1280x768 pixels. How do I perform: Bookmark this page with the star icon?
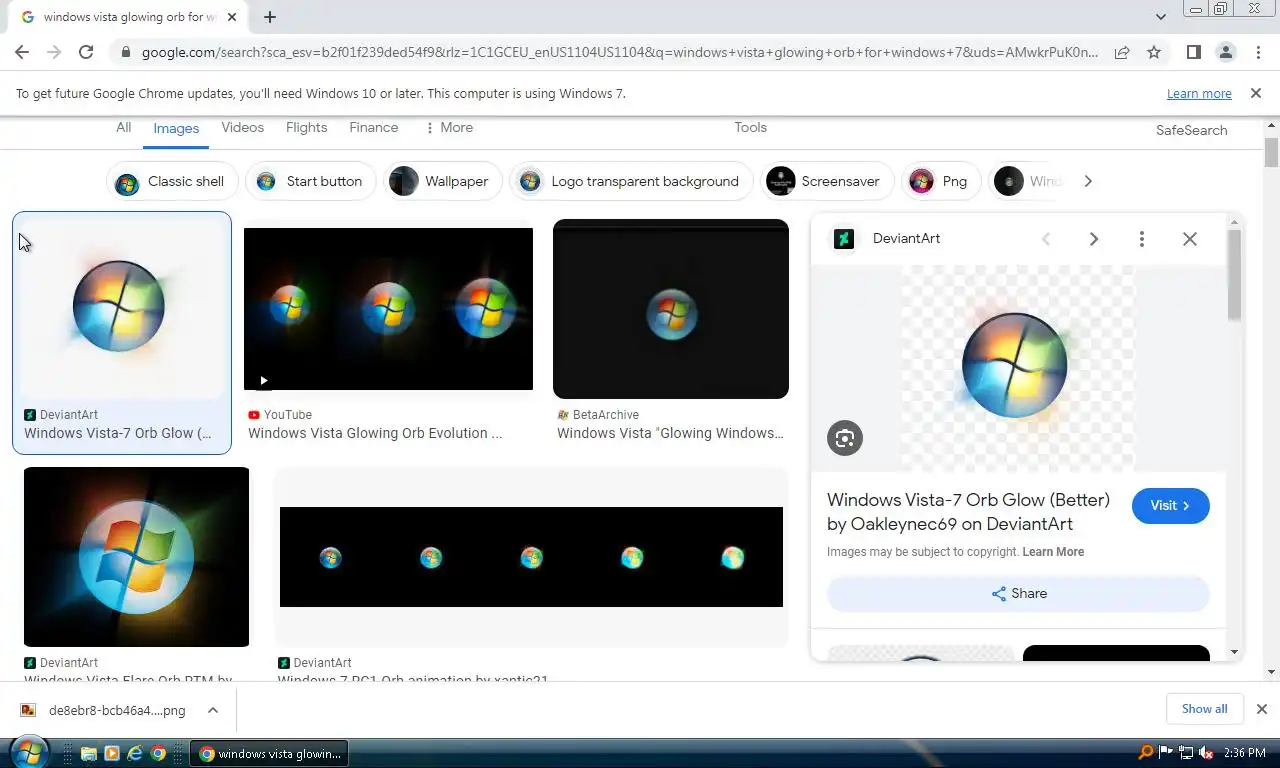tap(1154, 52)
